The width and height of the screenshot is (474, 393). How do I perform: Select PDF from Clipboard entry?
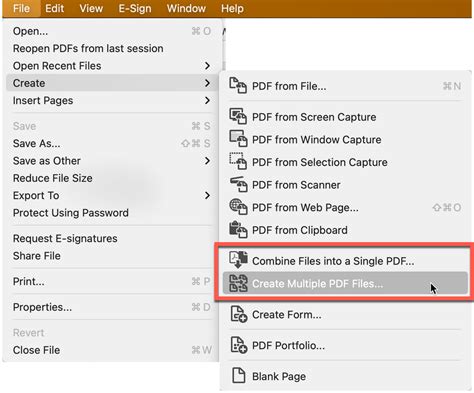(345, 230)
